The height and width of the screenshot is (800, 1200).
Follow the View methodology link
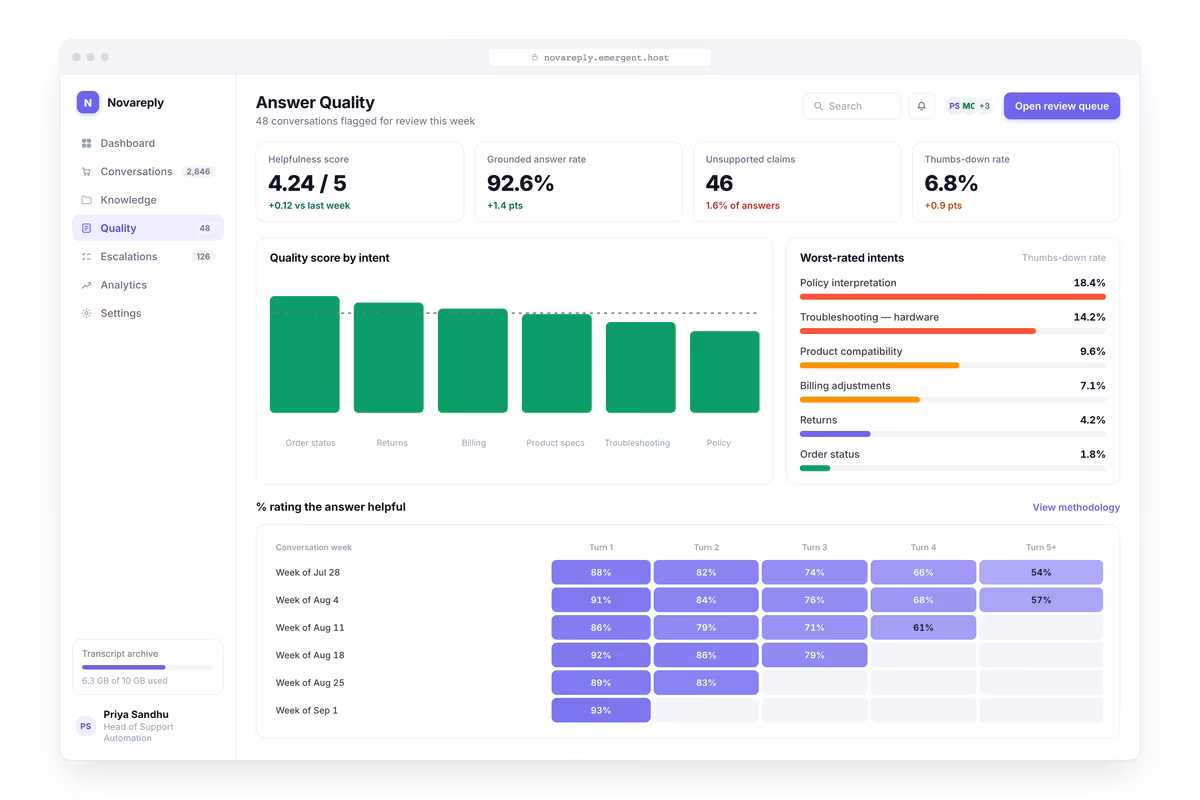point(1076,507)
